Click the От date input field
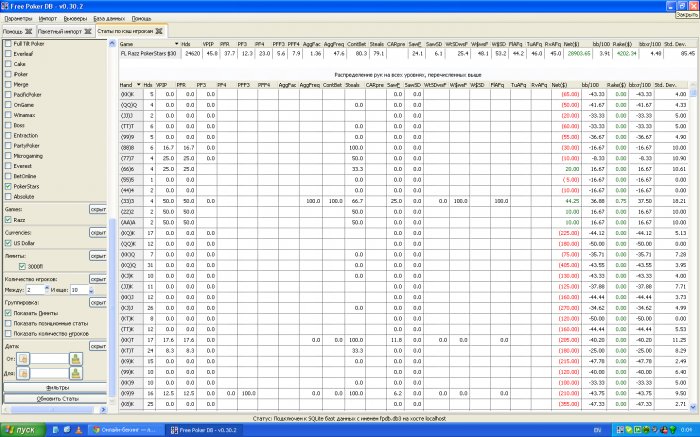 coord(49,359)
